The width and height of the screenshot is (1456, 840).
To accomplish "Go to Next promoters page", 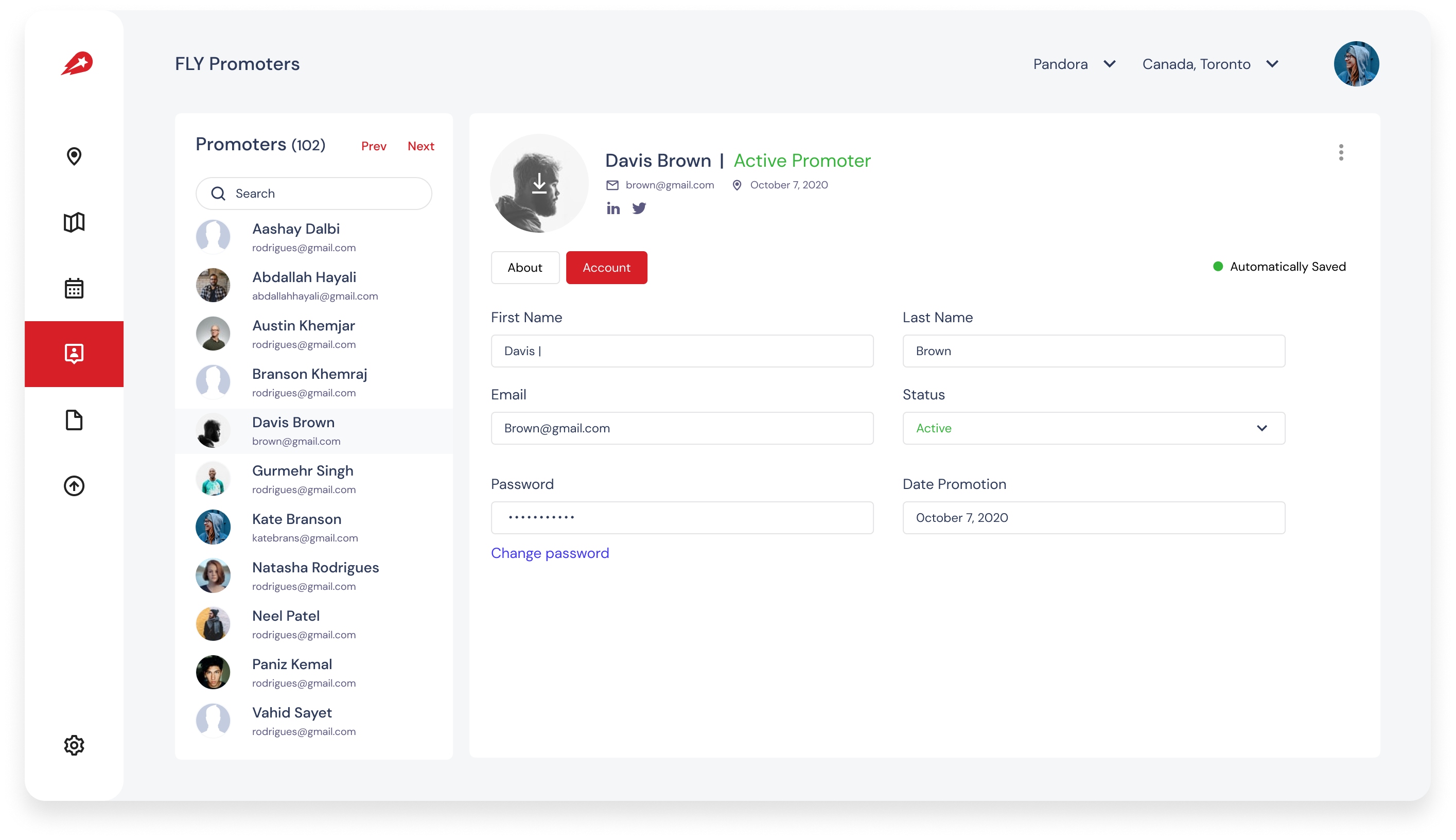I will 420,146.
